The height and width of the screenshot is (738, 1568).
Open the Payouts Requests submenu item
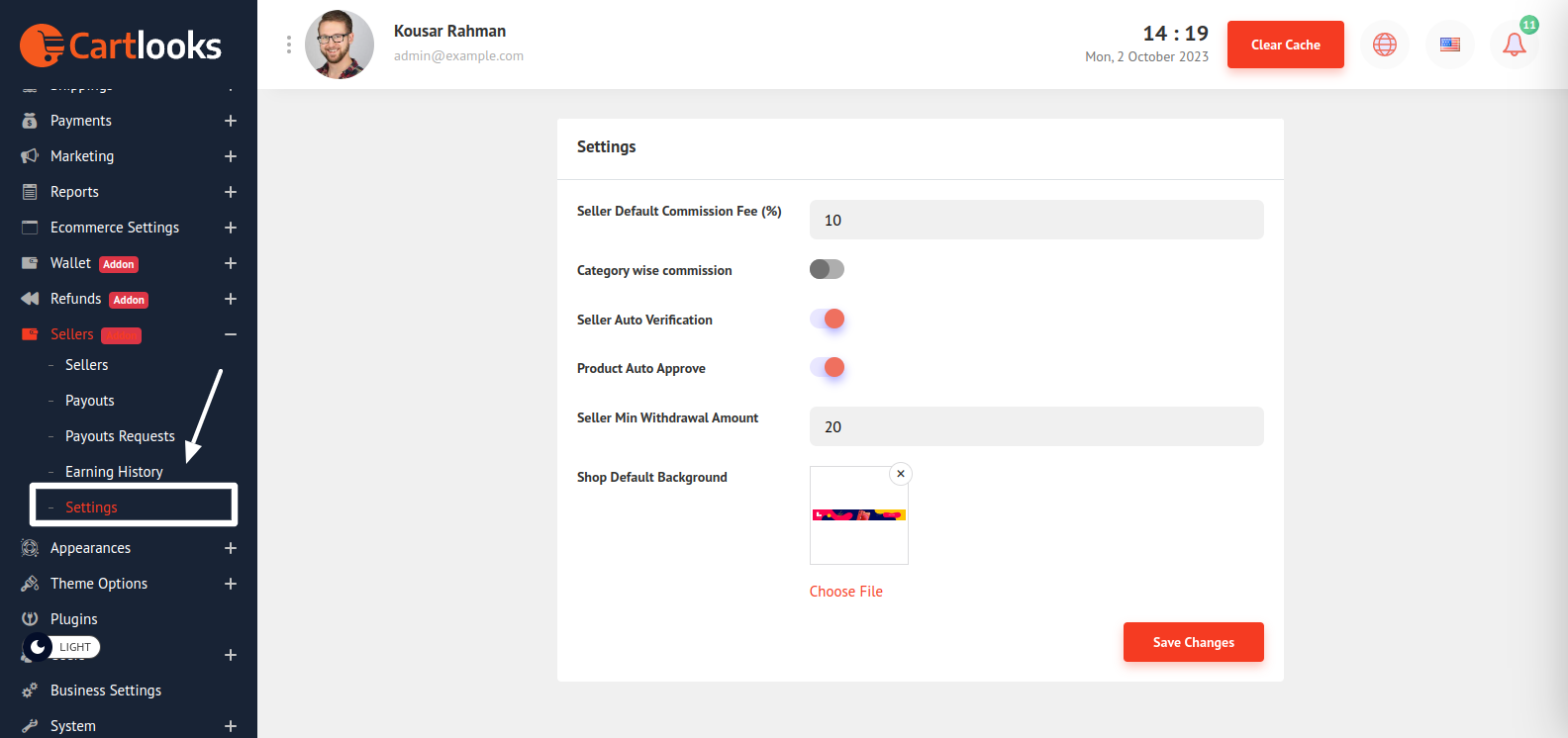120,436
